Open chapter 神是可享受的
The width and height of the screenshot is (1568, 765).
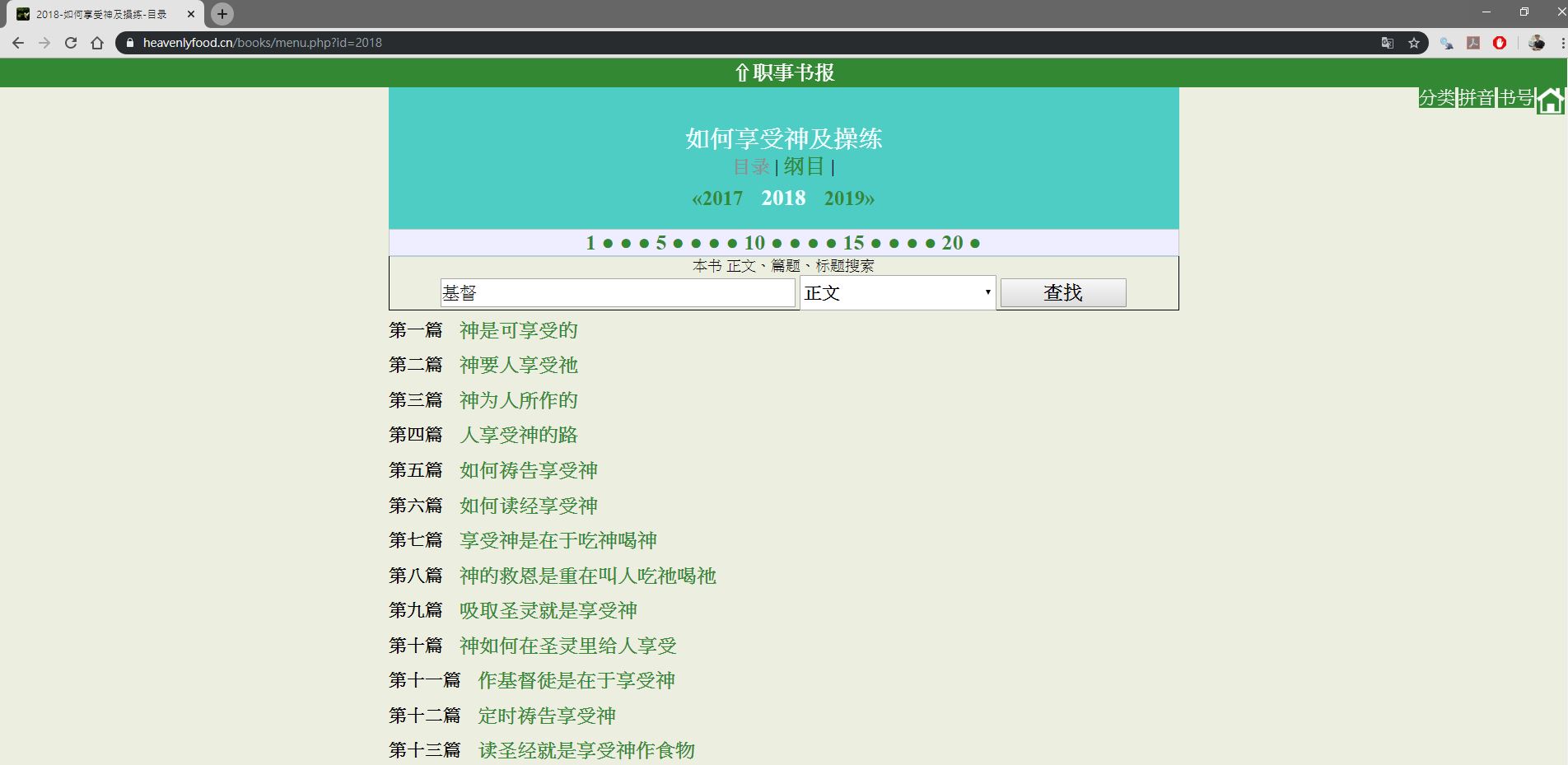tap(519, 331)
